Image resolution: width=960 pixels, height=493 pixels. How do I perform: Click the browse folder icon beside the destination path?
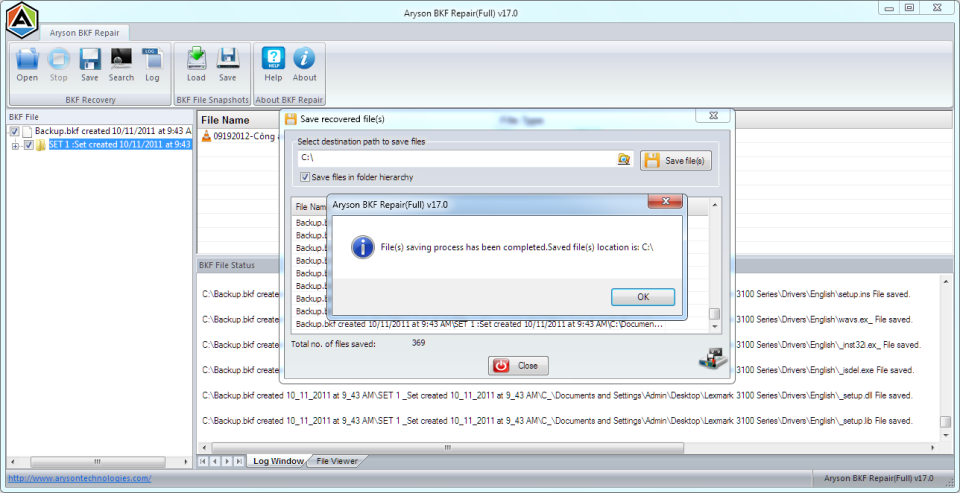pyautogui.click(x=623, y=159)
